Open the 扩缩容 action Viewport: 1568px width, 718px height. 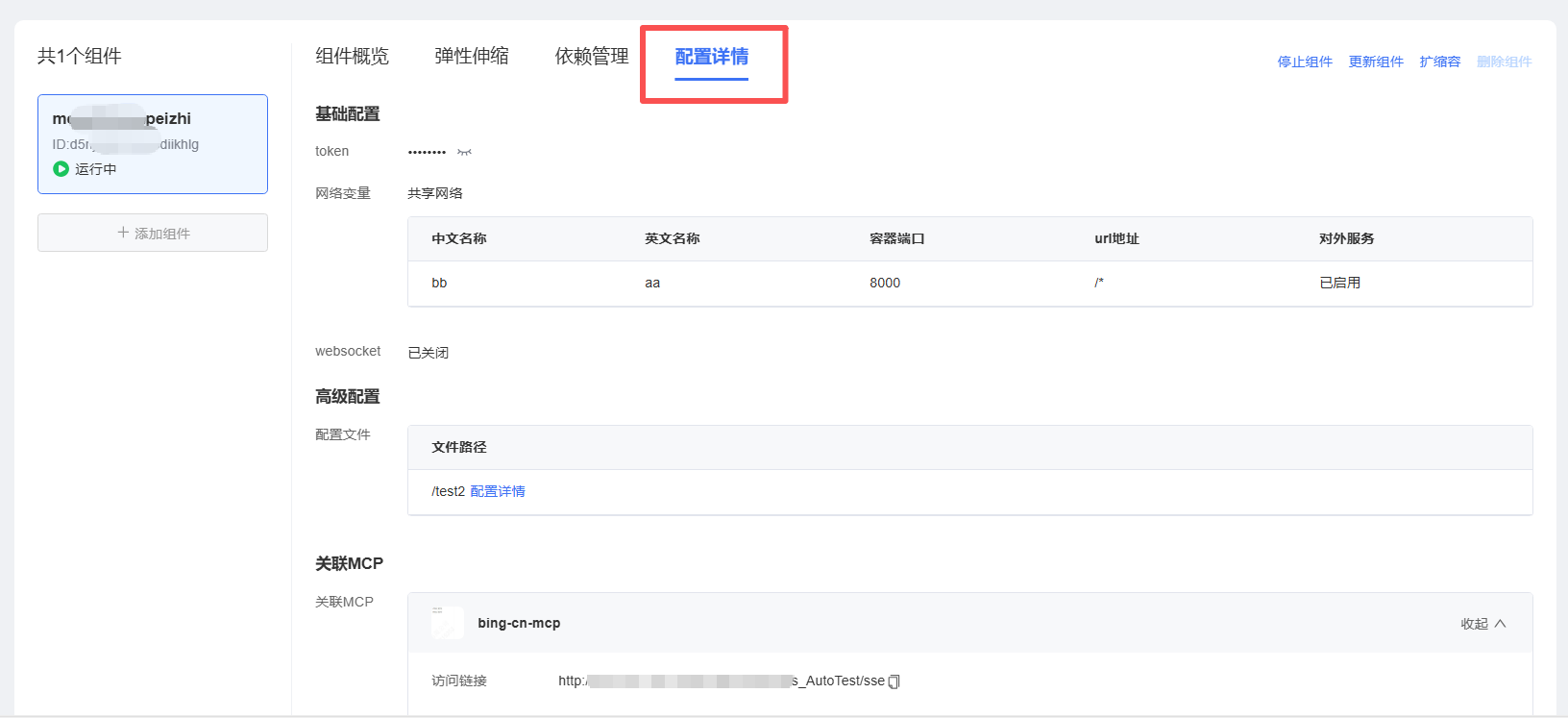pos(1439,62)
